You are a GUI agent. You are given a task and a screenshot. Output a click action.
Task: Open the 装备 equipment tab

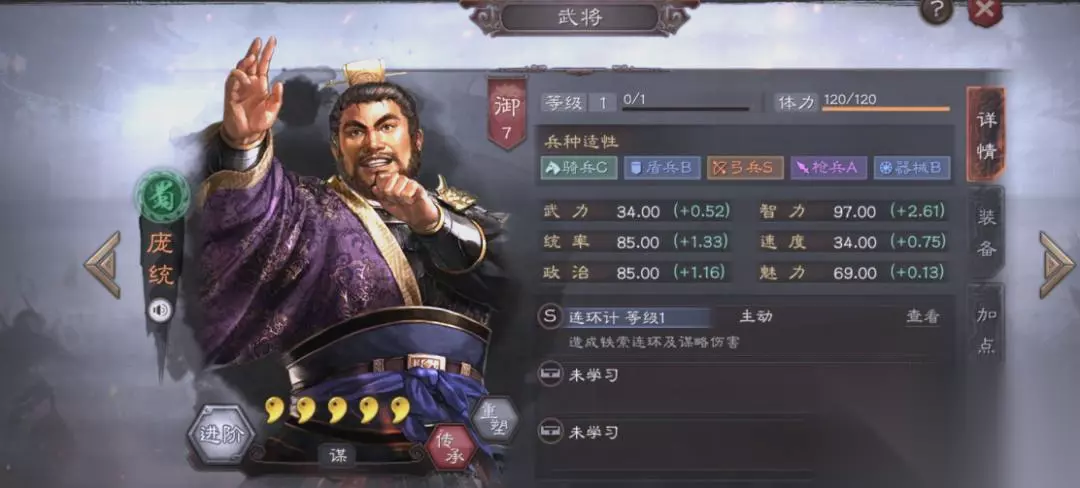986,232
